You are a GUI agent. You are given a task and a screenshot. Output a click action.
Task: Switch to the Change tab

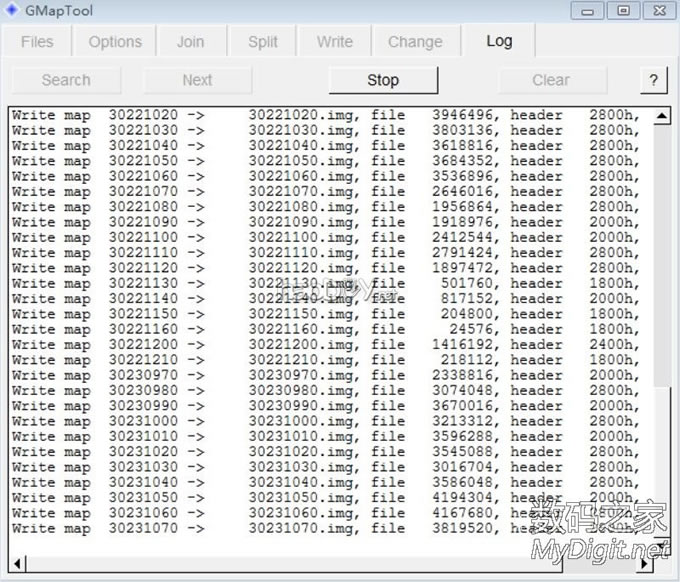[x=415, y=42]
